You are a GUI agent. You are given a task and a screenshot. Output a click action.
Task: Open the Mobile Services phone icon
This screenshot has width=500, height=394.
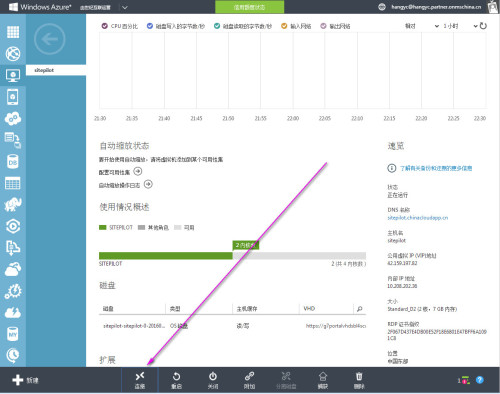click(13, 97)
